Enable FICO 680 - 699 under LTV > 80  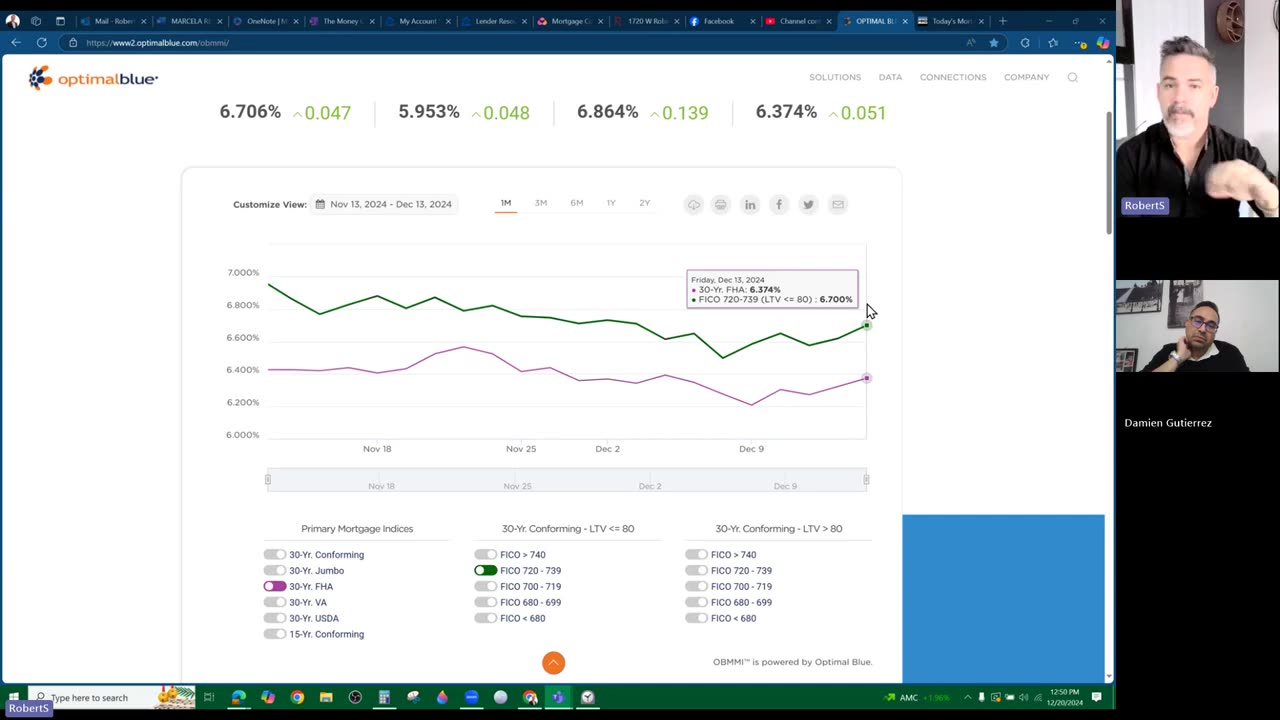[697, 603]
